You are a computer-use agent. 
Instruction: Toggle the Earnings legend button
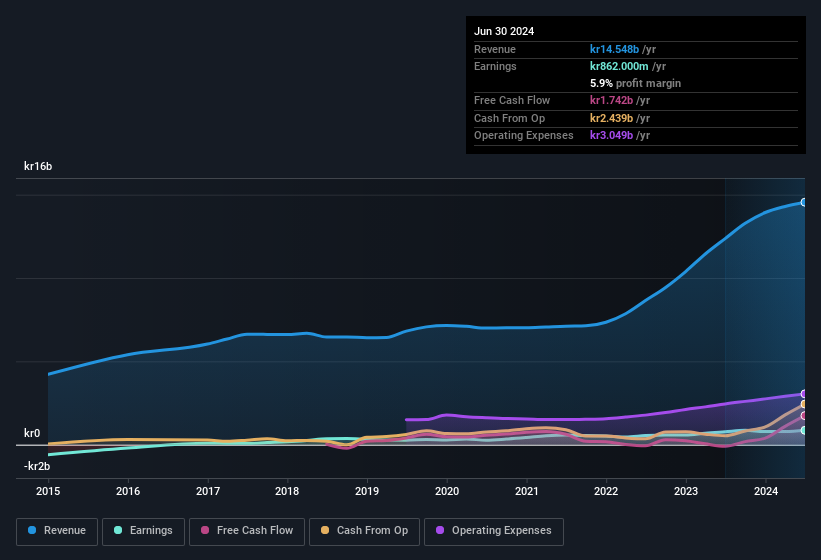[143, 531]
